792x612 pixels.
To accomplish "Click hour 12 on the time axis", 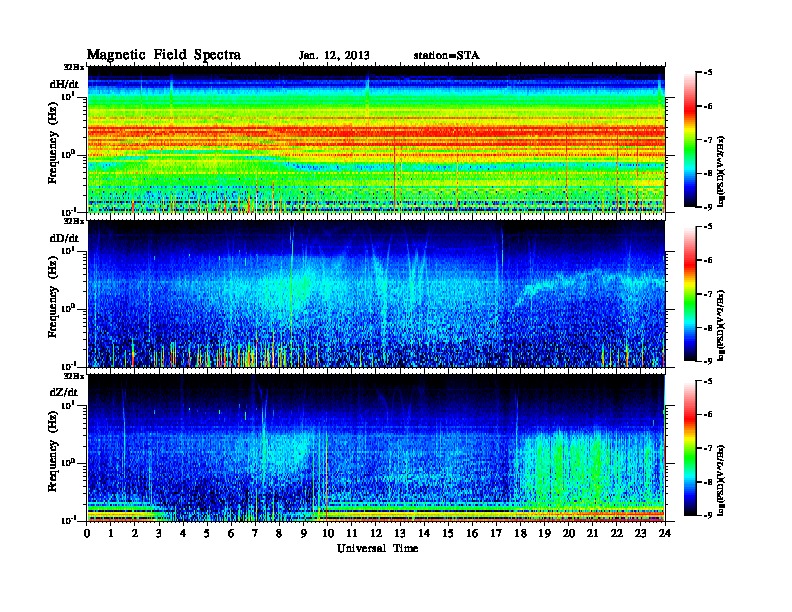I will point(376,533).
